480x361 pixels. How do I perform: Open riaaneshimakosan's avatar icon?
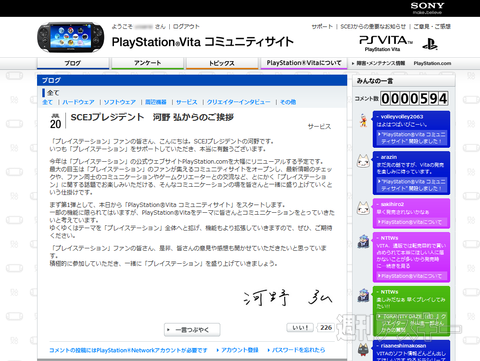click(363, 349)
